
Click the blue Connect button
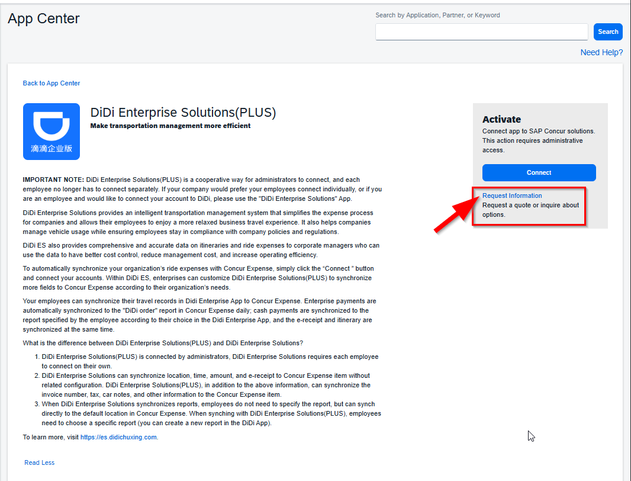[539, 173]
